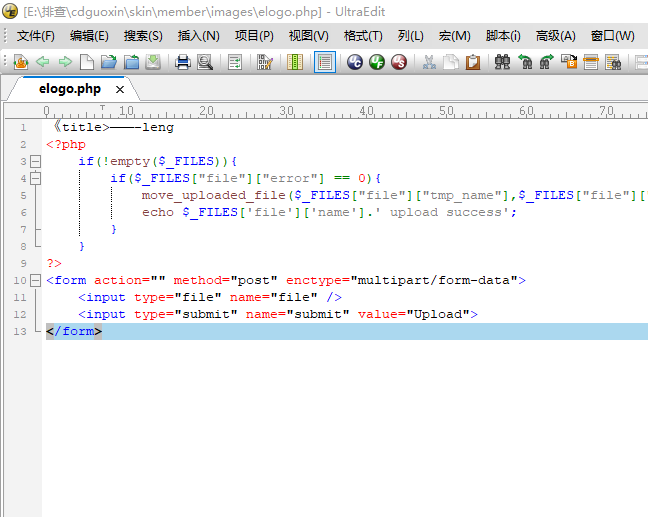
Task: Collapse the code fold at line 4
Action: coord(36,178)
